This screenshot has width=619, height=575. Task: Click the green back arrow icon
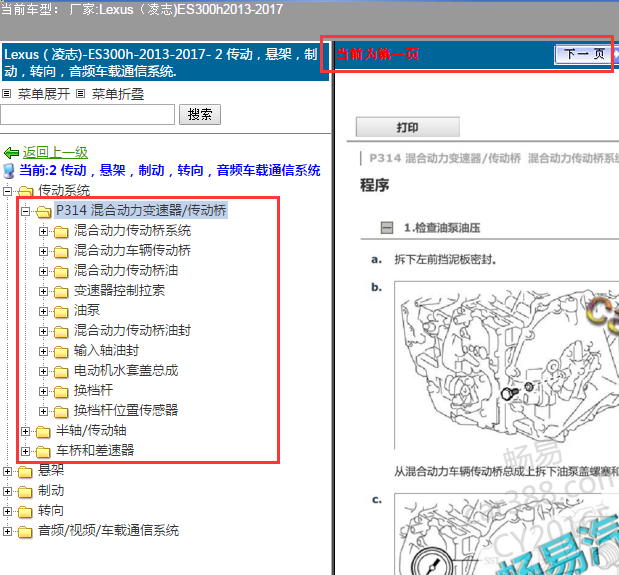pos(11,152)
